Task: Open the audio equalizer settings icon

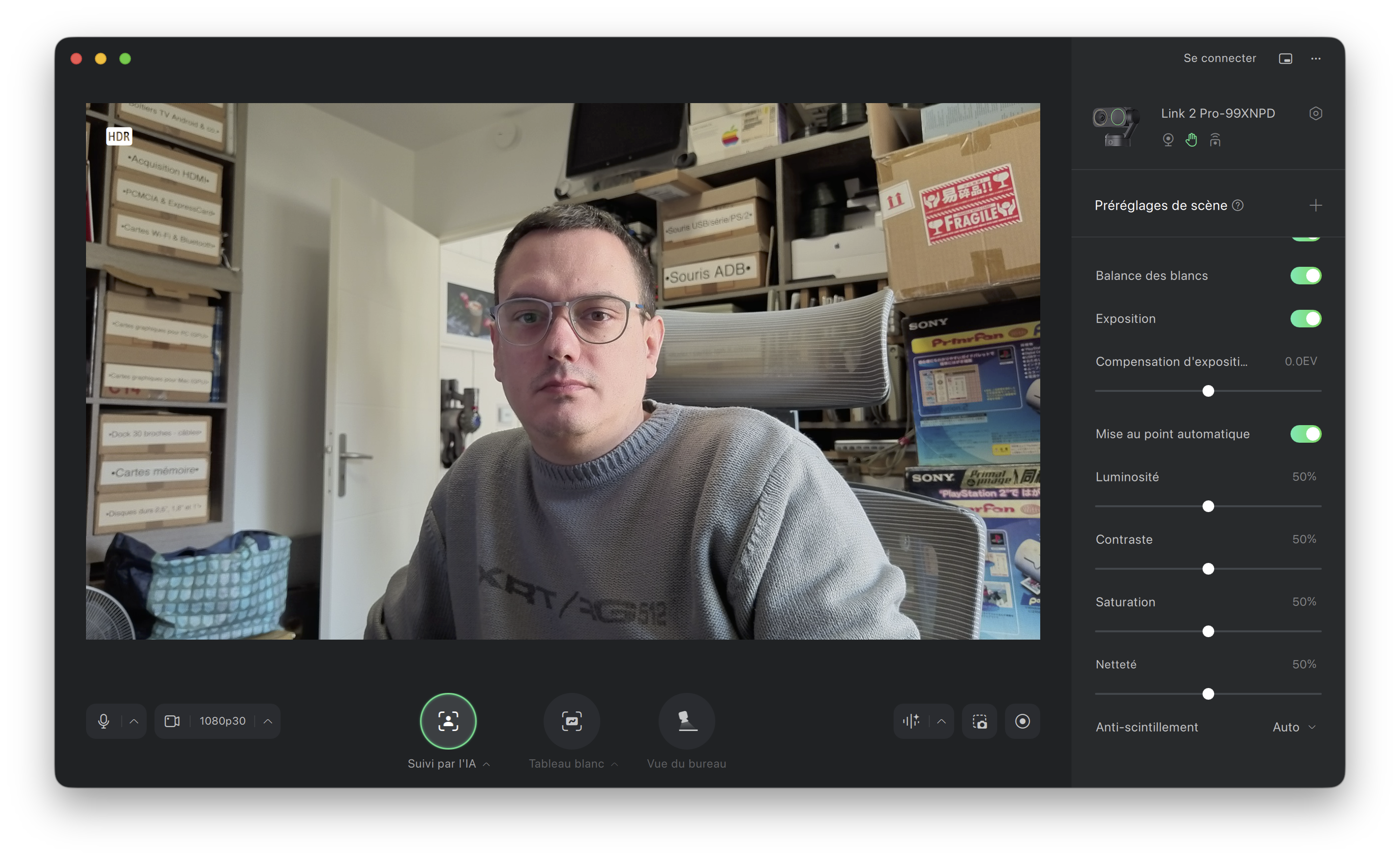Action: pyautogui.click(x=911, y=721)
